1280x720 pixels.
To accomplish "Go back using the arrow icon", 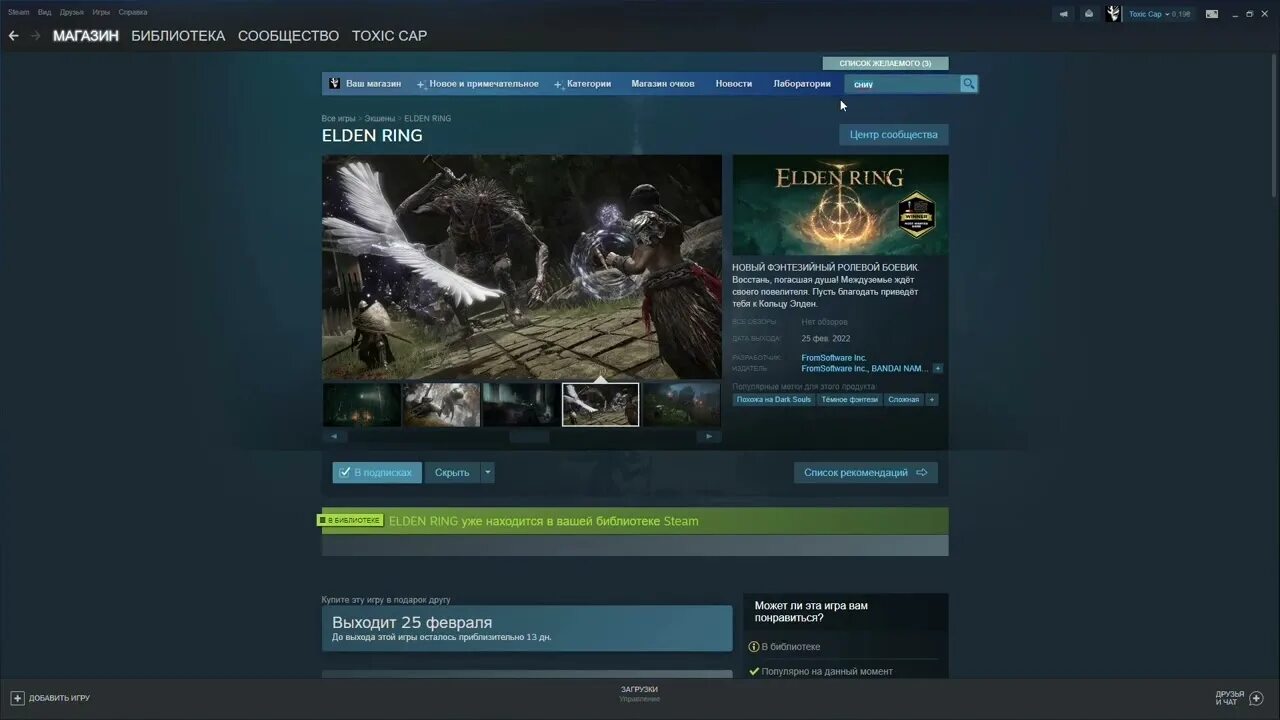I will [x=13, y=35].
